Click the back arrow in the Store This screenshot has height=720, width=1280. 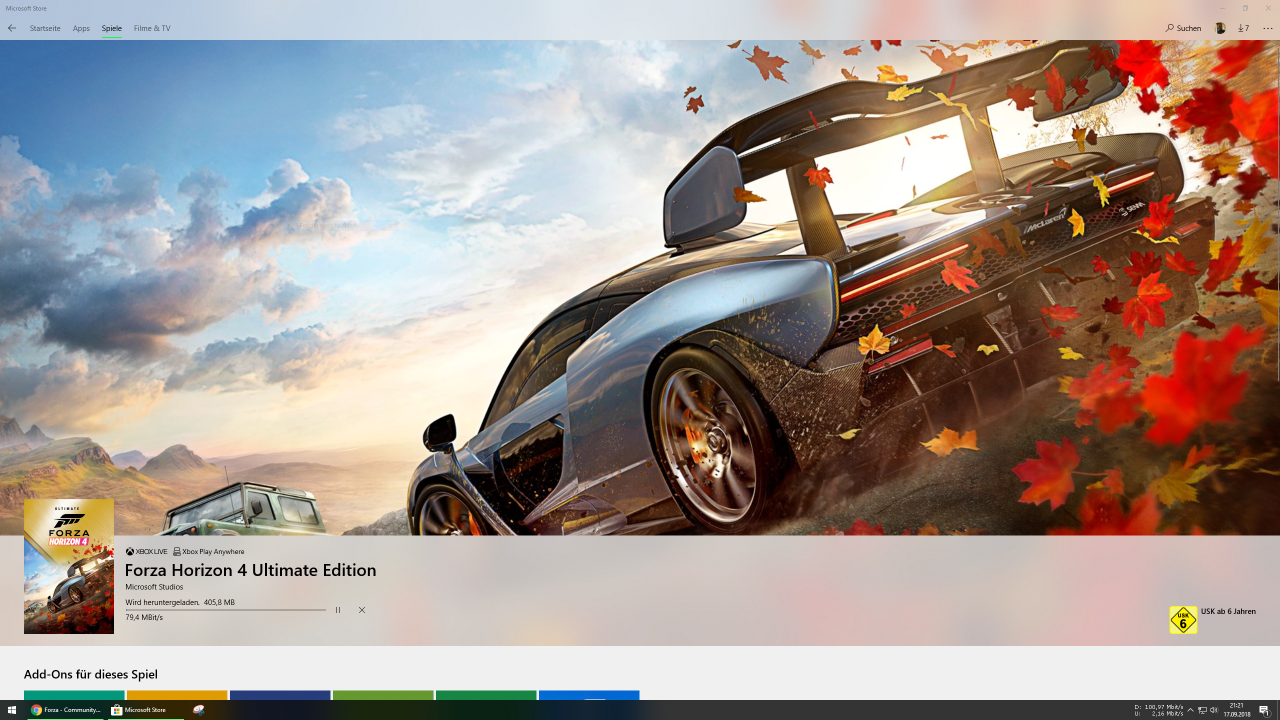[11, 28]
